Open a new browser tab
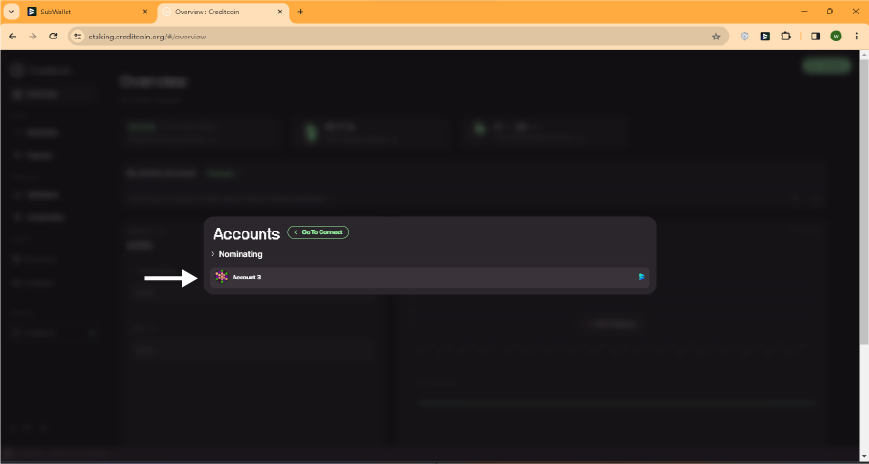Viewport: 869px width, 464px height. point(300,12)
